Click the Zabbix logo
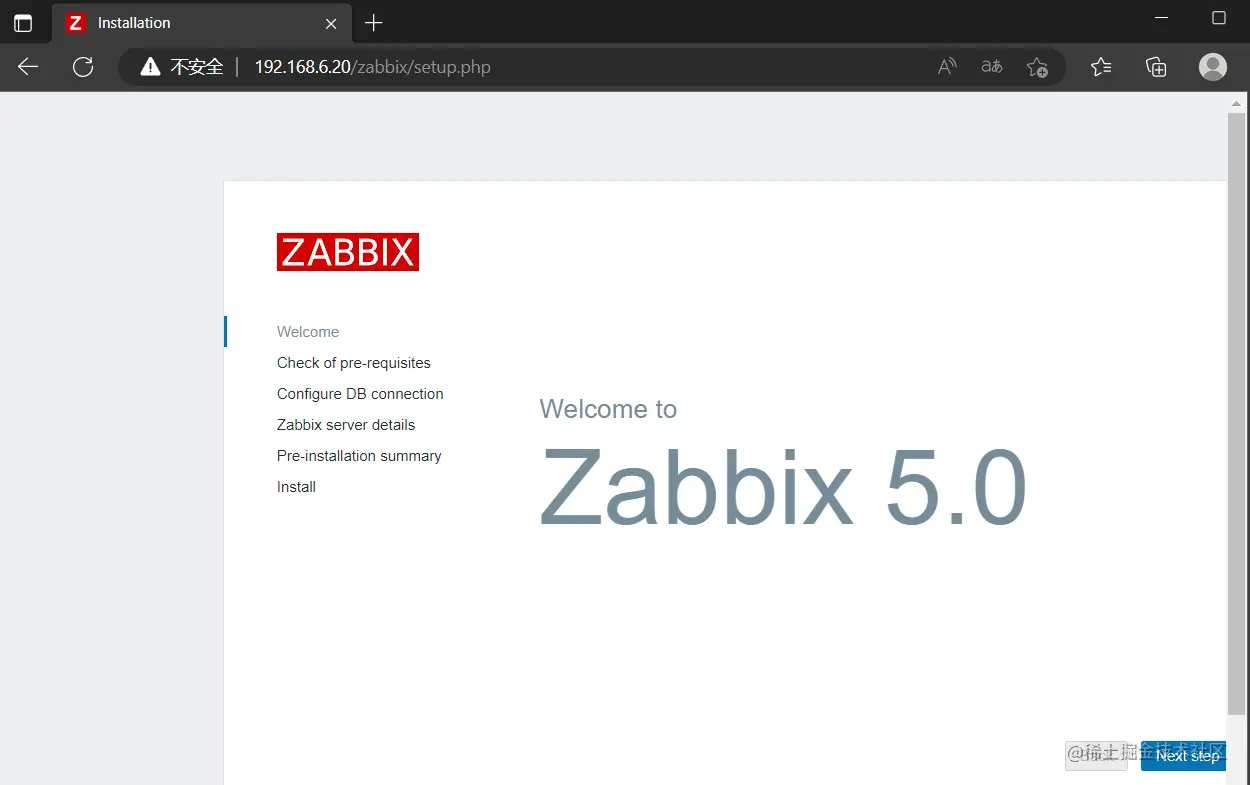1250x785 pixels. (x=348, y=252)
